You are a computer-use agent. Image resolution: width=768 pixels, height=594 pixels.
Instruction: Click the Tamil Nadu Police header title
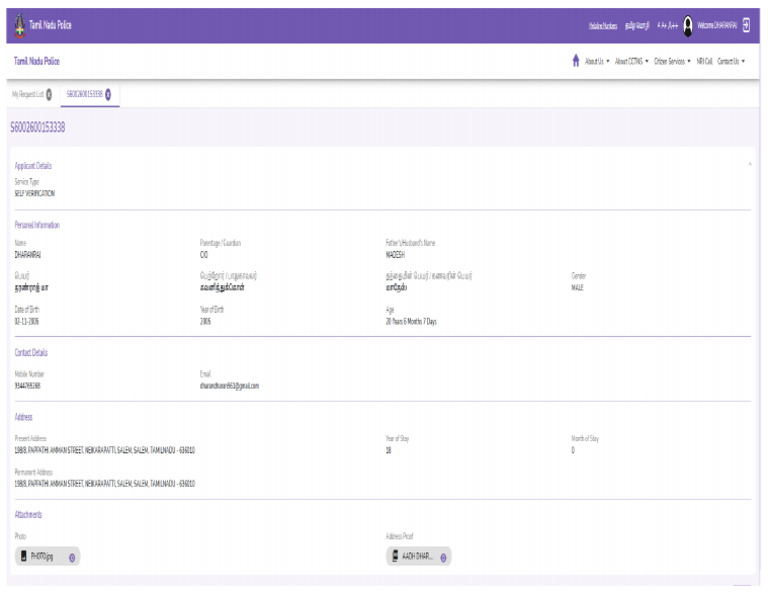tap(50, 25)
